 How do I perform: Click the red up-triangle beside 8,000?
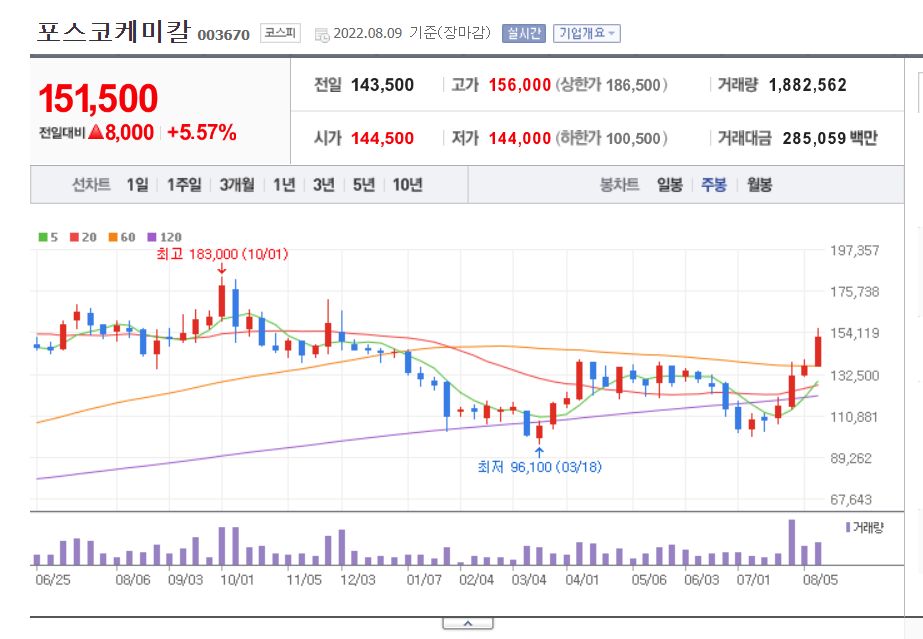tap(96, 132)
